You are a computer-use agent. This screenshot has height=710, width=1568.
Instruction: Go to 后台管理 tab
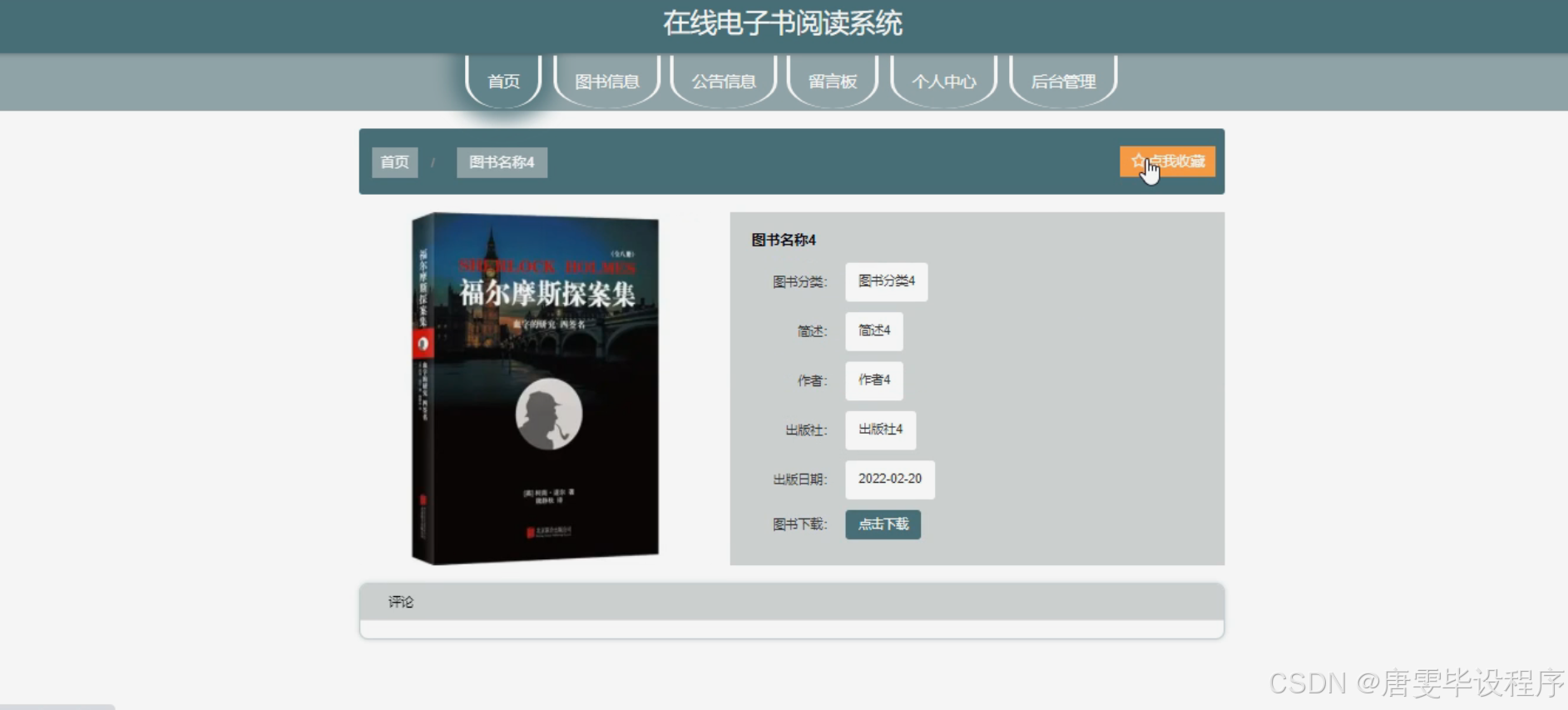pos(1063,82)
